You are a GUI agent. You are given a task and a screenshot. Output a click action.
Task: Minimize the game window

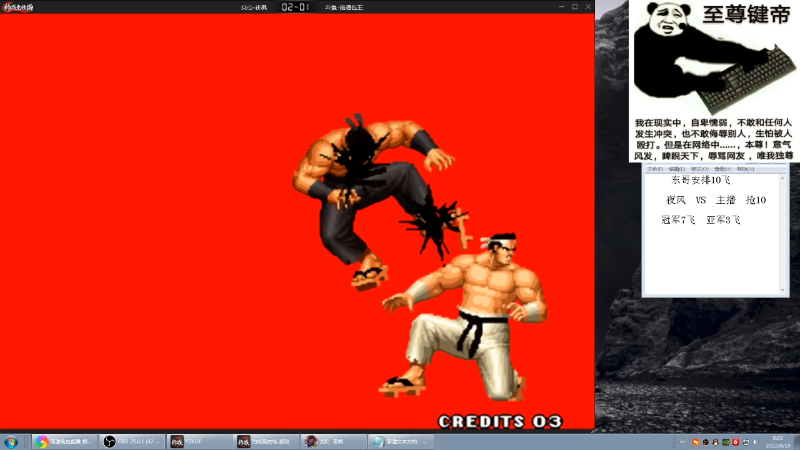click(x=561, y=7)
